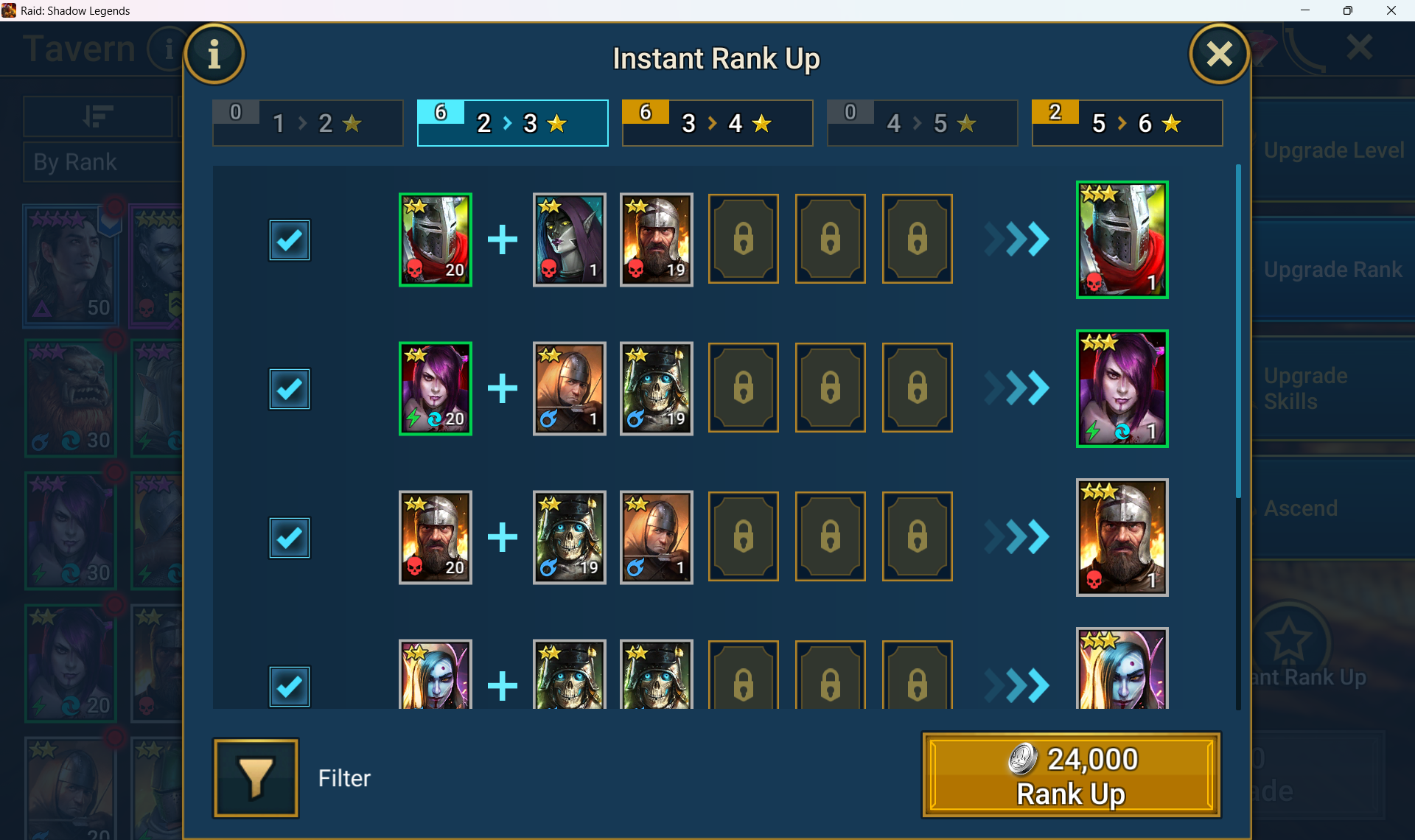1415x840 pixels.
Task: Open the 1 > 2 star tab
Action: [x=307, y=123]
